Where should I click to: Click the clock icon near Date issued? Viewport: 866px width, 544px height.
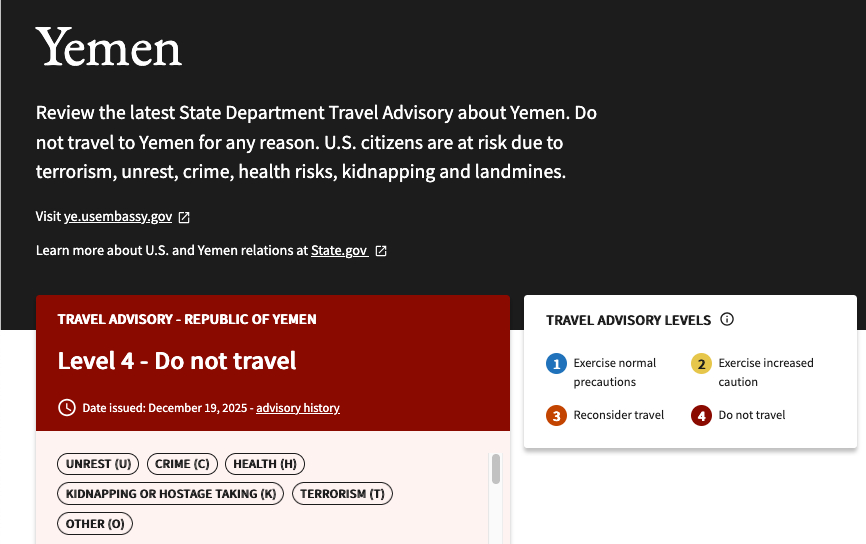pos(67,407)
